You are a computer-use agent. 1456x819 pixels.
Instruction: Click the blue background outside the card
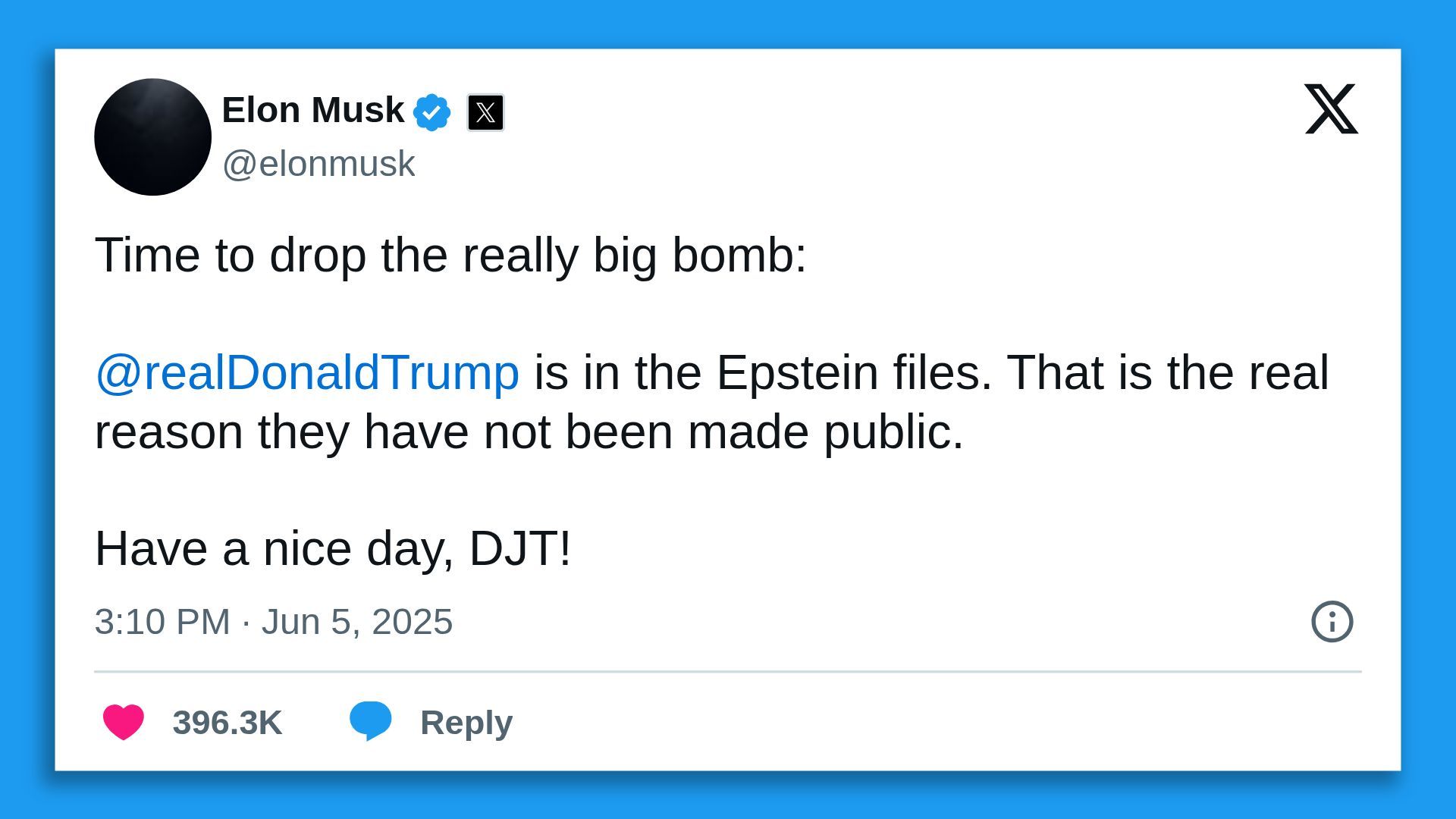(x=728, y=23)
